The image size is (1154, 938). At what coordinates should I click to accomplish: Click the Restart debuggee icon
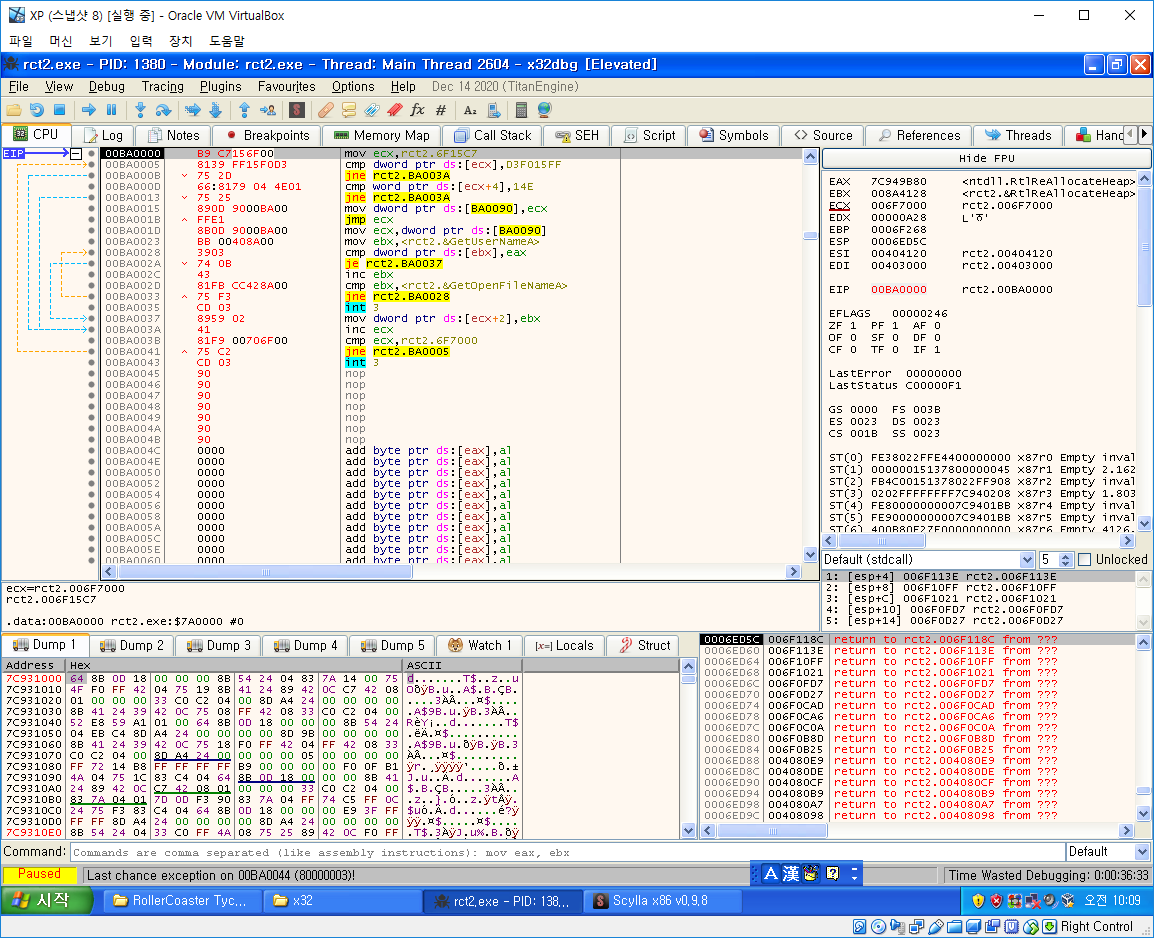[x=36, y=110]
